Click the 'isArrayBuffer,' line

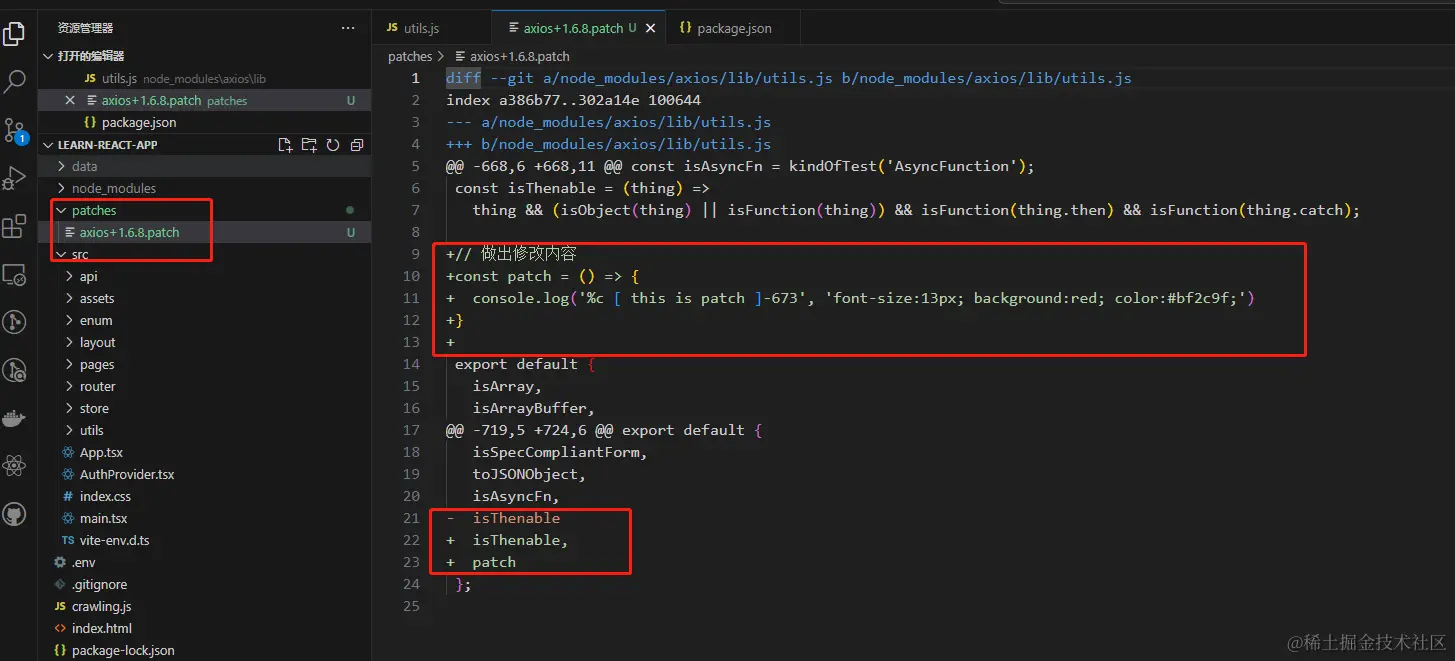point(534,408)
